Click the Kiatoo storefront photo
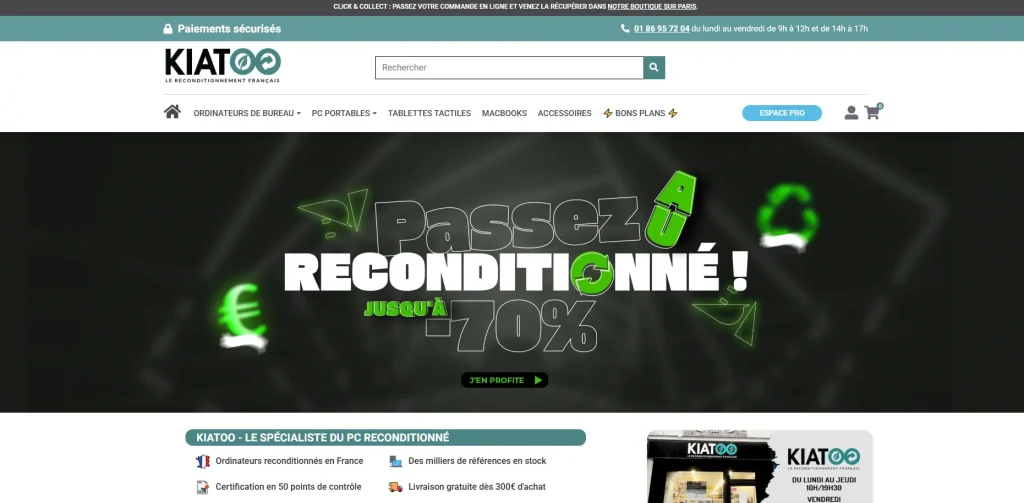1024x503 pixels. click(x=712, y=467)
